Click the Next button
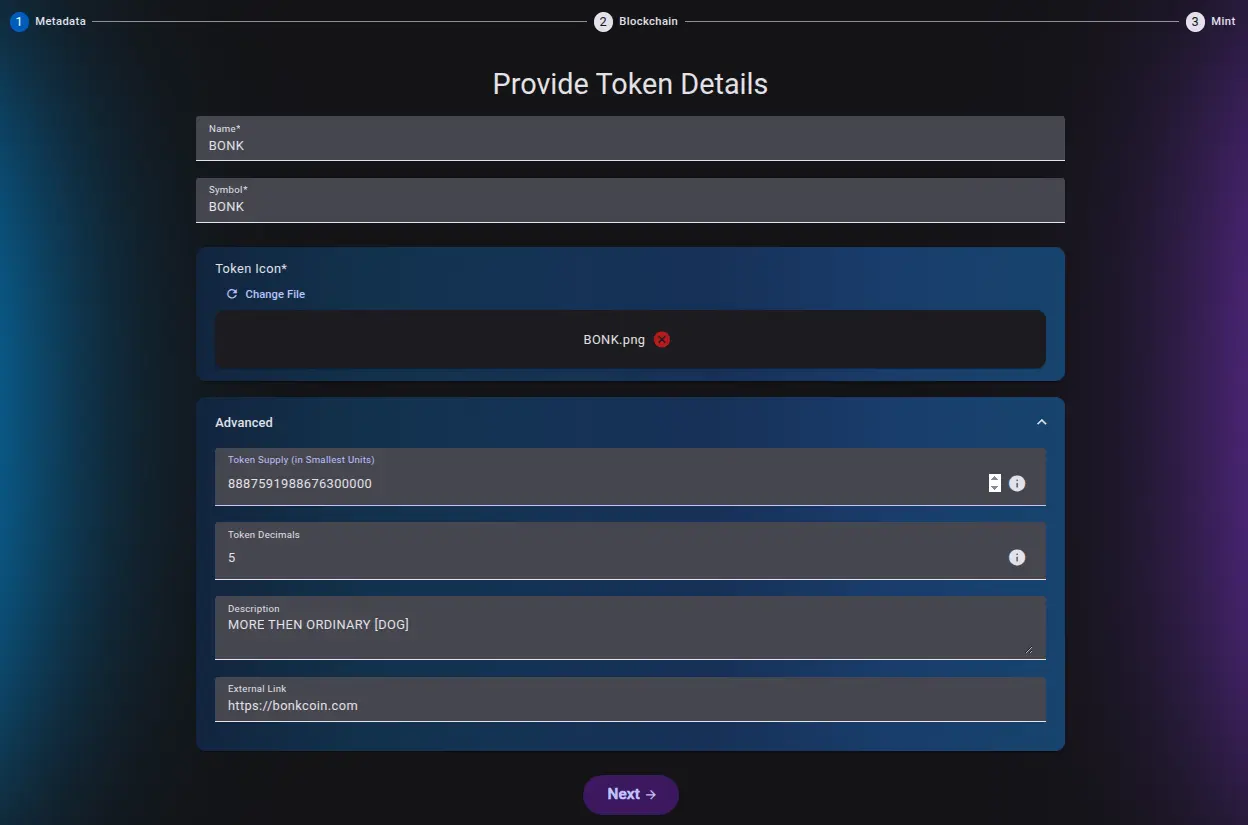 (631, 794)
